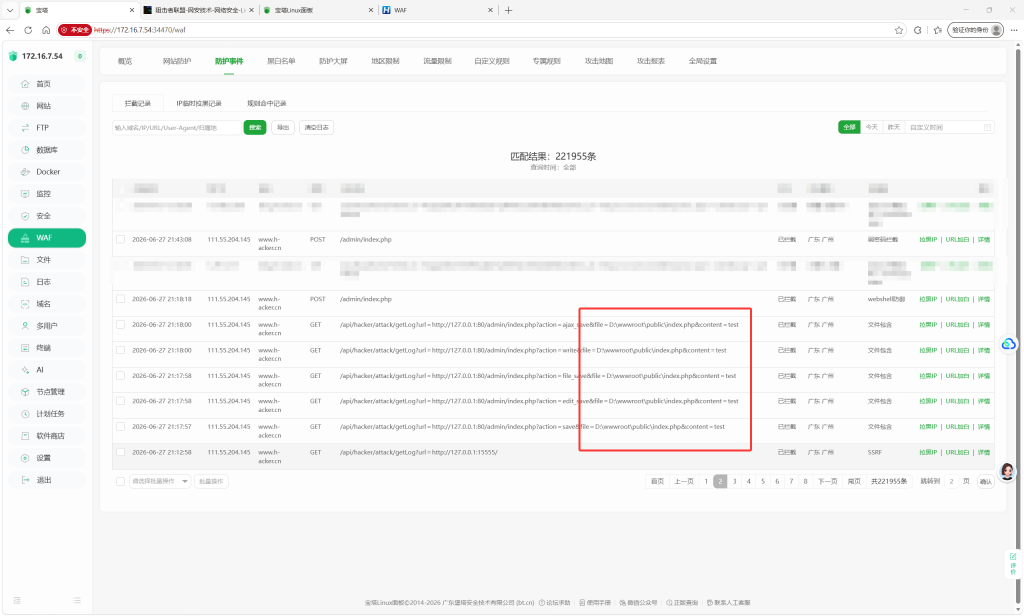Open the browser tab list chevron
Image resolution: width=1024 pixels, height=616 pixels.
[x=10, y=10]
